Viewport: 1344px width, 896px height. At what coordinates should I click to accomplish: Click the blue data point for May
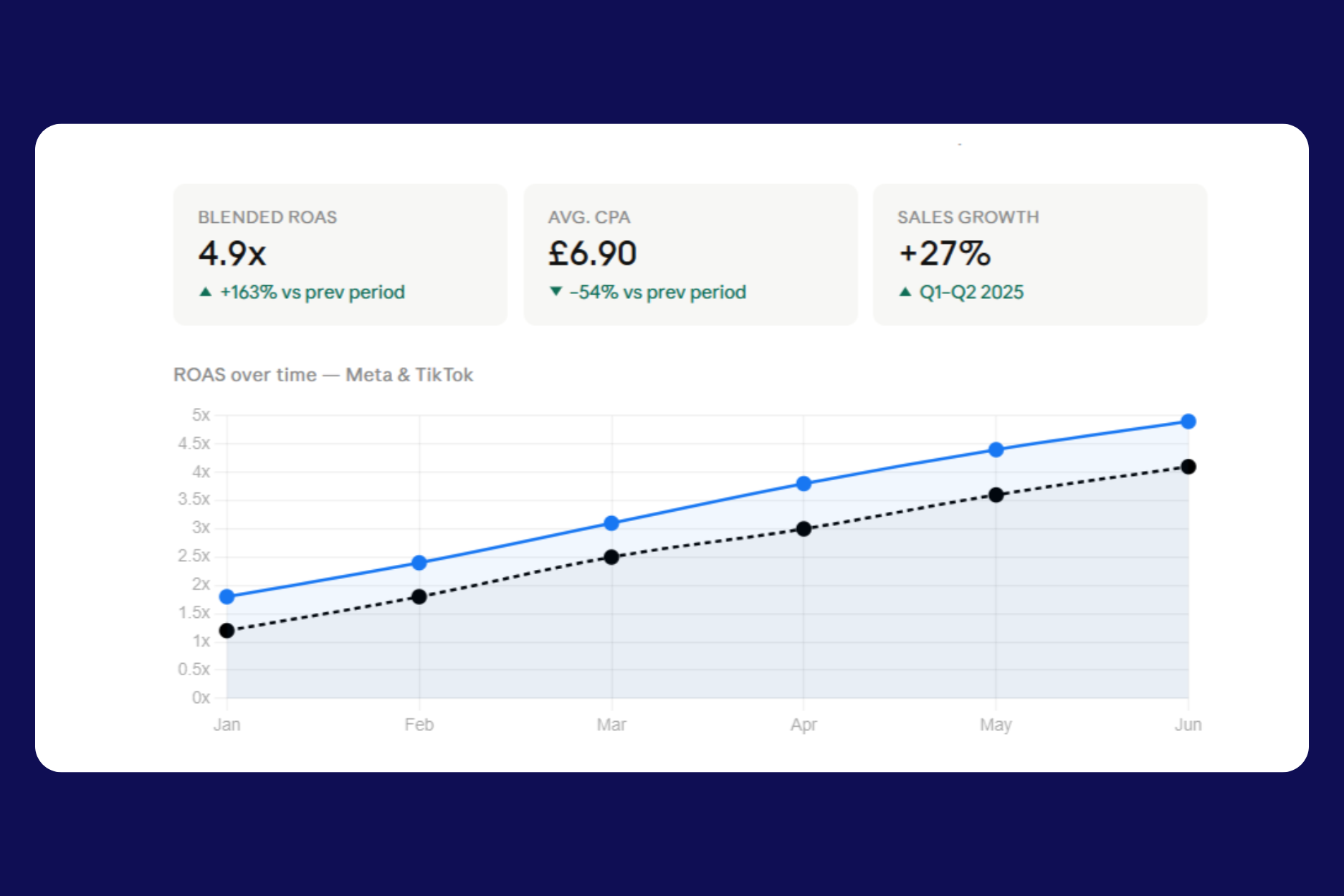(x=996, y=449)
